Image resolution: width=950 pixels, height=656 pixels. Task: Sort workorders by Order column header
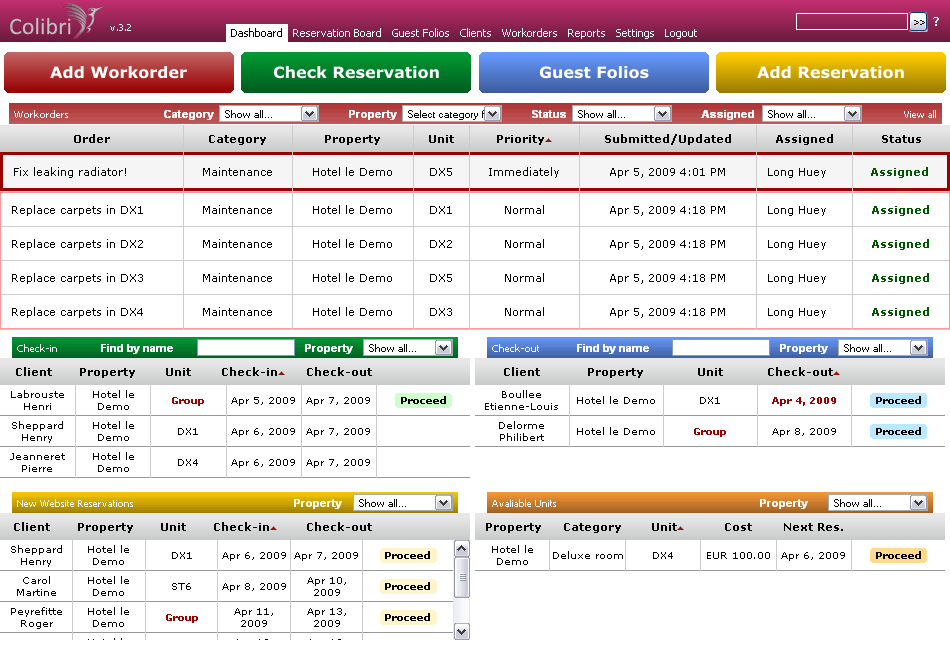pyautogui.click(x=91, y=139)
